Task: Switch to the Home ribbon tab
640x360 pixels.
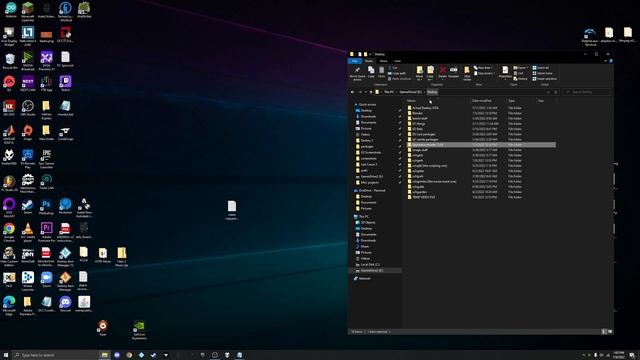Action: pos(369,61)
